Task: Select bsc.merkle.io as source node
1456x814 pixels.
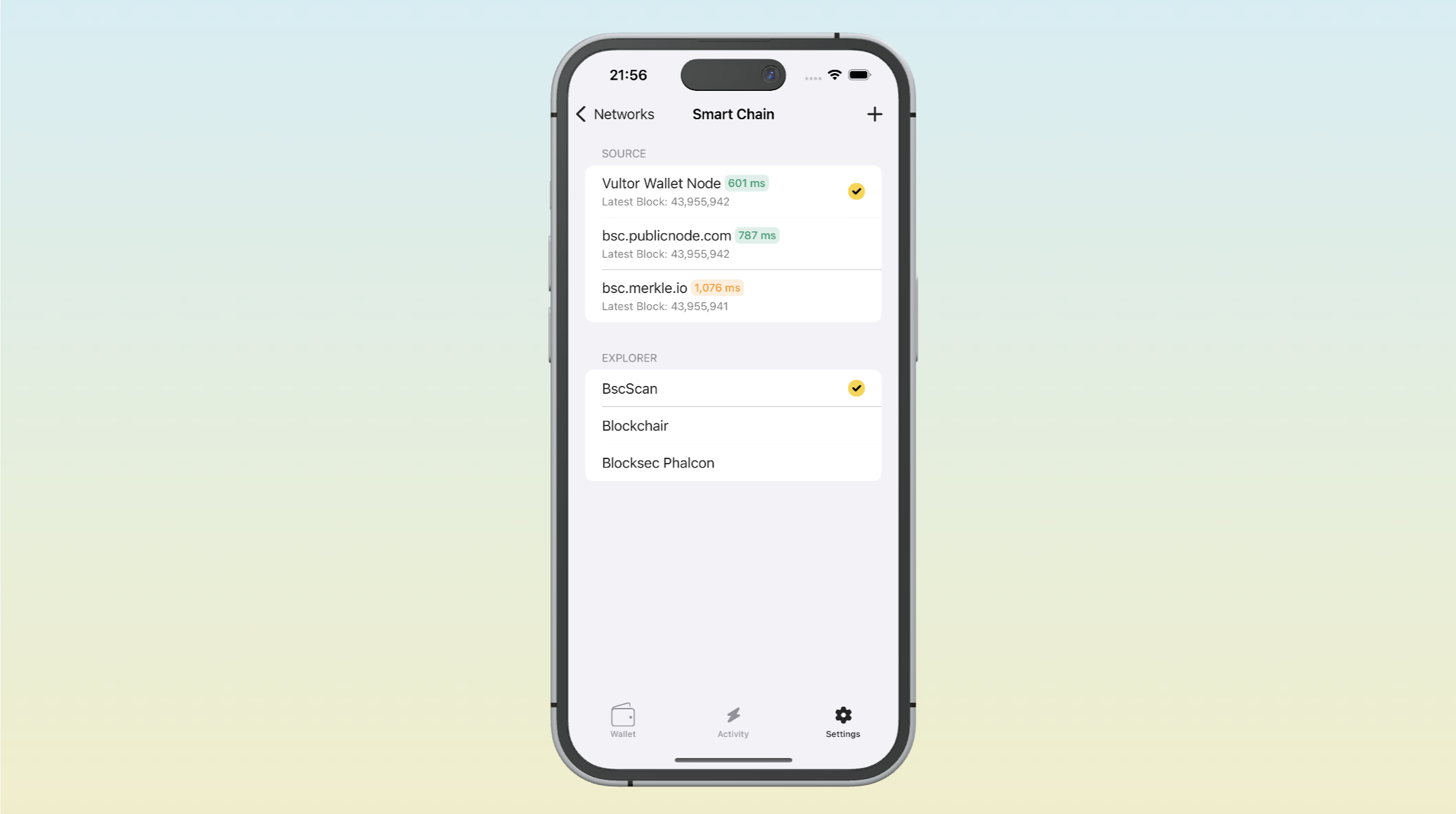Action: (x=733, y=296)
